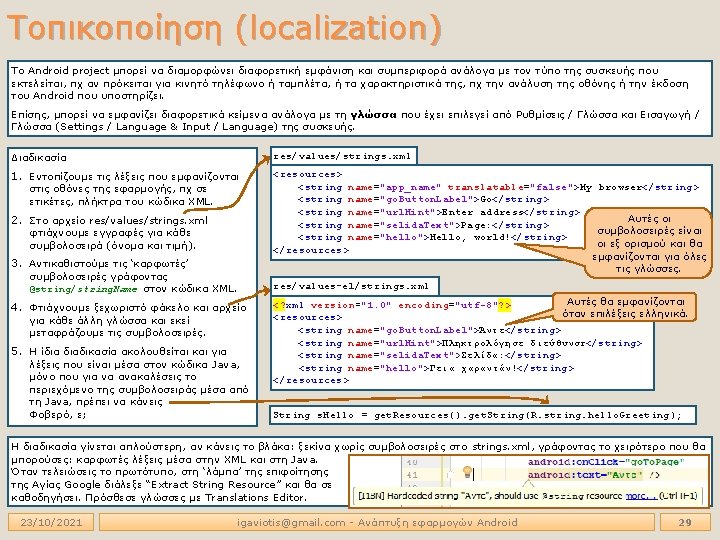Click the "[I18N] Hardcoded string" warning tooltip
The width and height of the screenshot is (720, 540).
coord(527,496)
